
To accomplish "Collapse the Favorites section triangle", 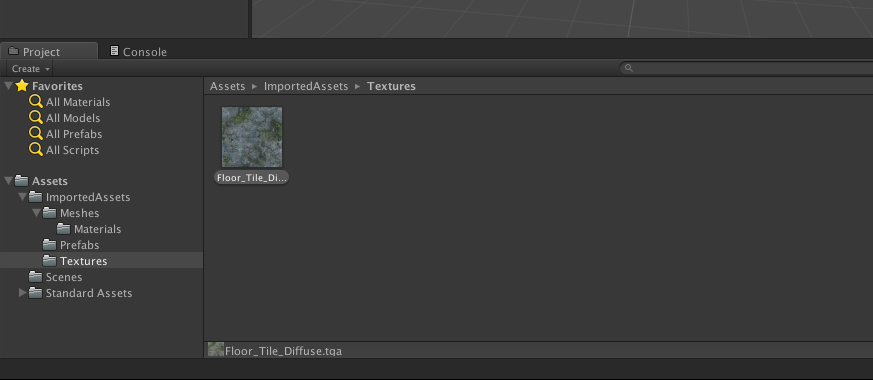I will click(8, 86).
